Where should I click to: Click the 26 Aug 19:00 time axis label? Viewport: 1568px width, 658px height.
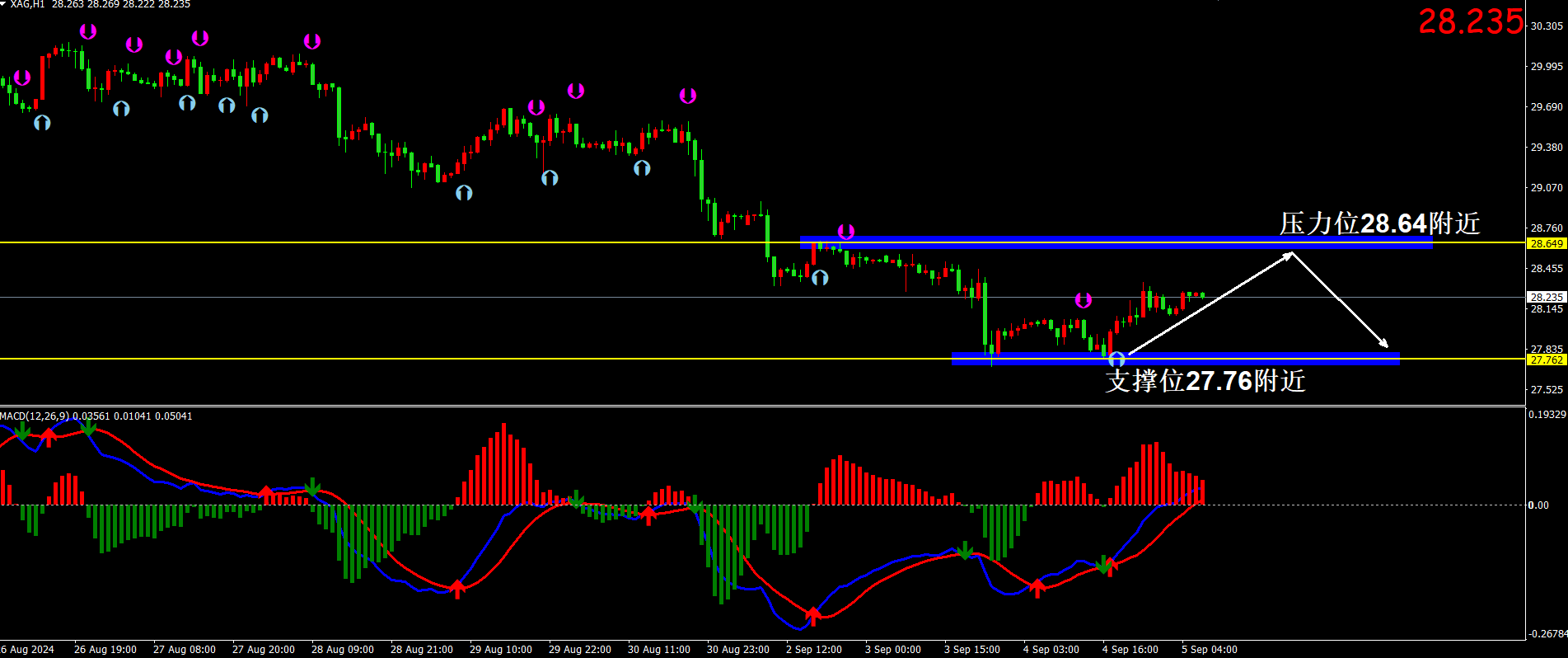tap(105, 650)
